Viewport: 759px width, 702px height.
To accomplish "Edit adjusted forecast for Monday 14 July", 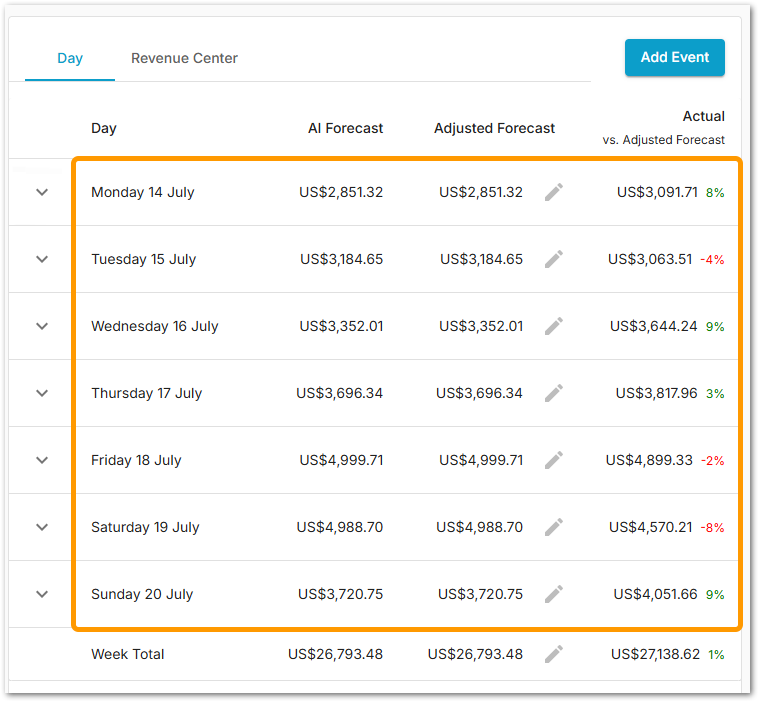I will point(554,192).
